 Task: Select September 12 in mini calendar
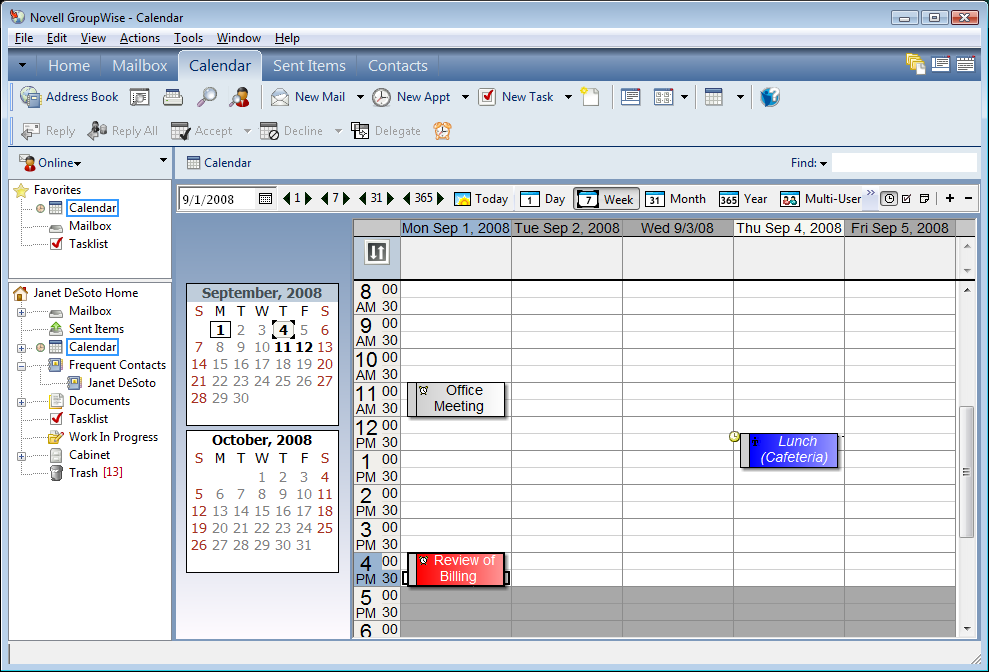pyautogui.click(x=304, y=347)
